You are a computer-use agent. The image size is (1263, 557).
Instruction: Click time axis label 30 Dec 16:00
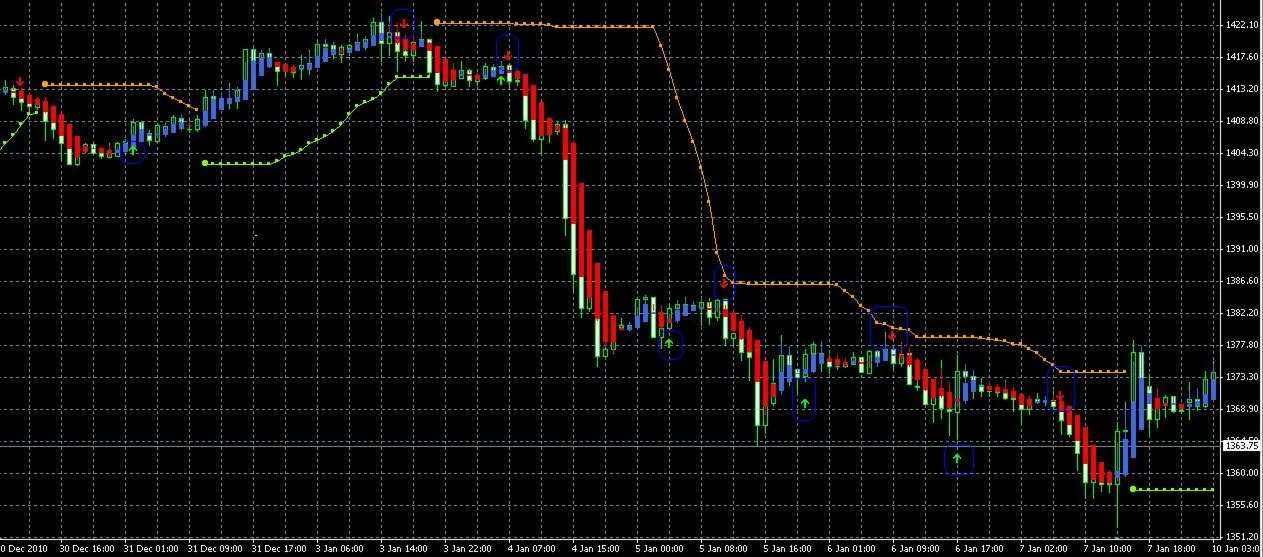pyautogui.click(x=86, y=549)
